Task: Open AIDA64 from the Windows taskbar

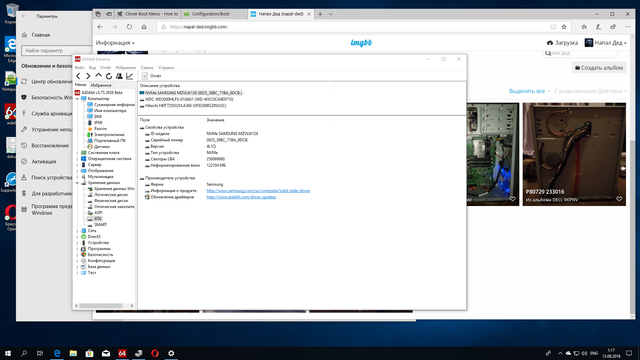Action: pyautogui.click(x=122, y=353)
